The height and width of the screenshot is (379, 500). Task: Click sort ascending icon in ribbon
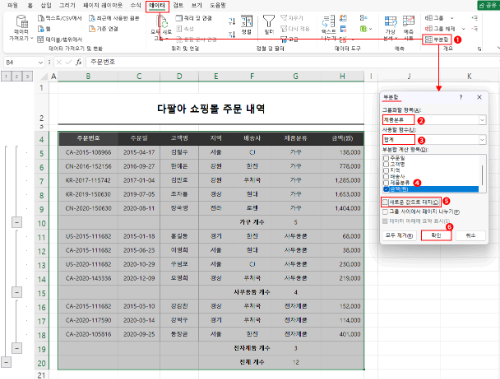(232, 21)
